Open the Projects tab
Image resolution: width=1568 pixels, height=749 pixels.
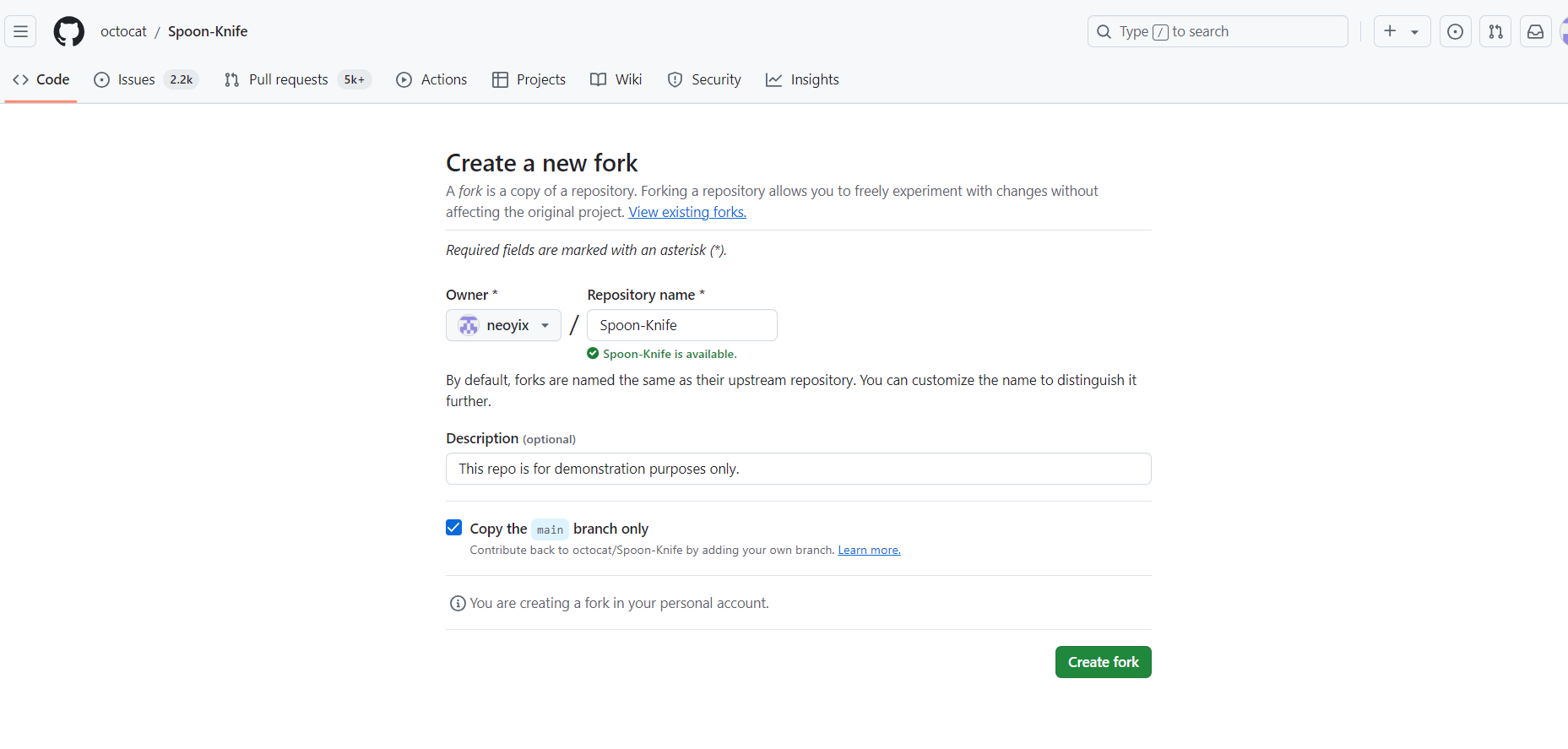(529, 79)
